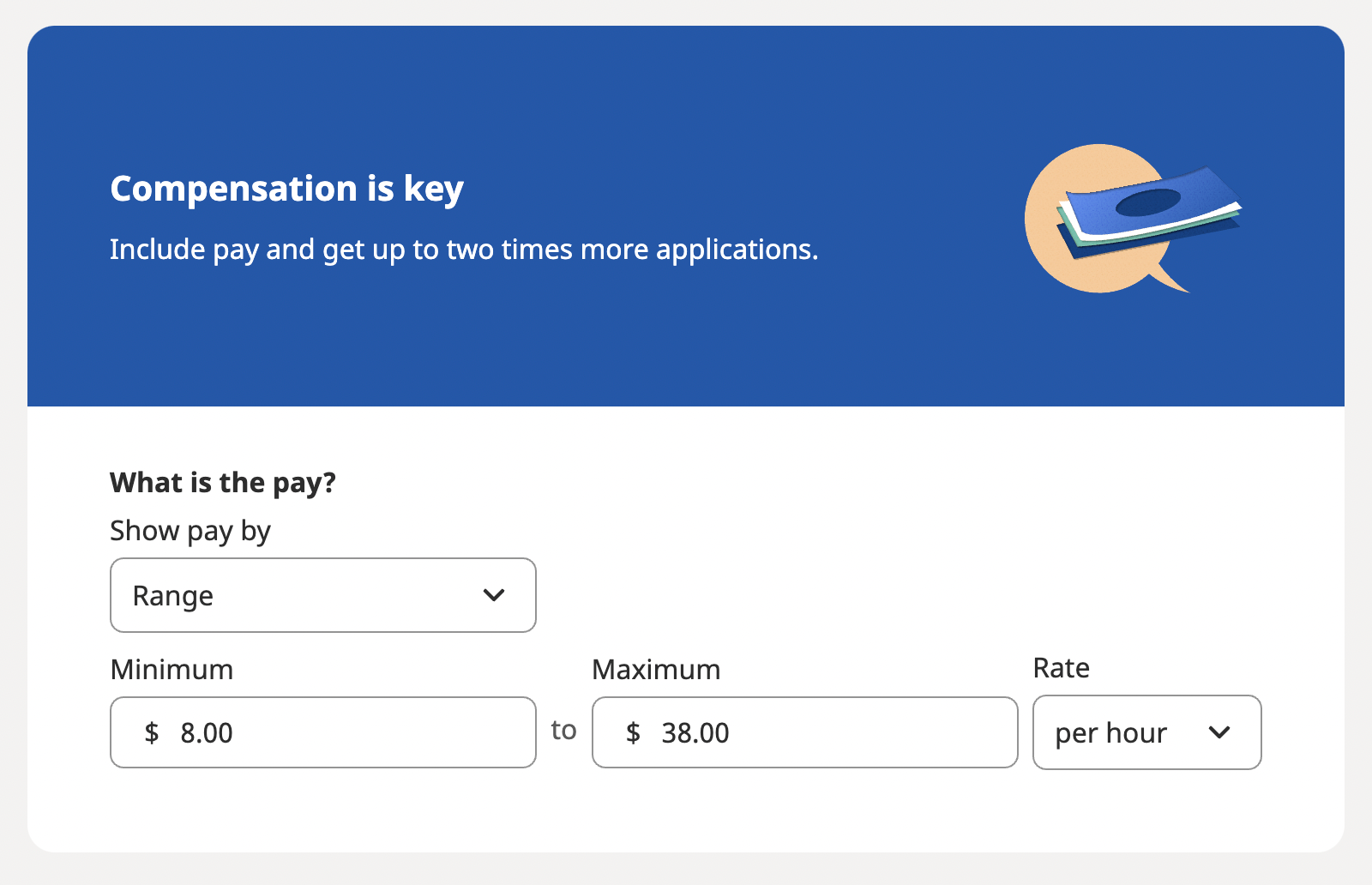Focus the Maximum pay input field
The height and width of the screenshot is (885, 1372).
[805, 732]
